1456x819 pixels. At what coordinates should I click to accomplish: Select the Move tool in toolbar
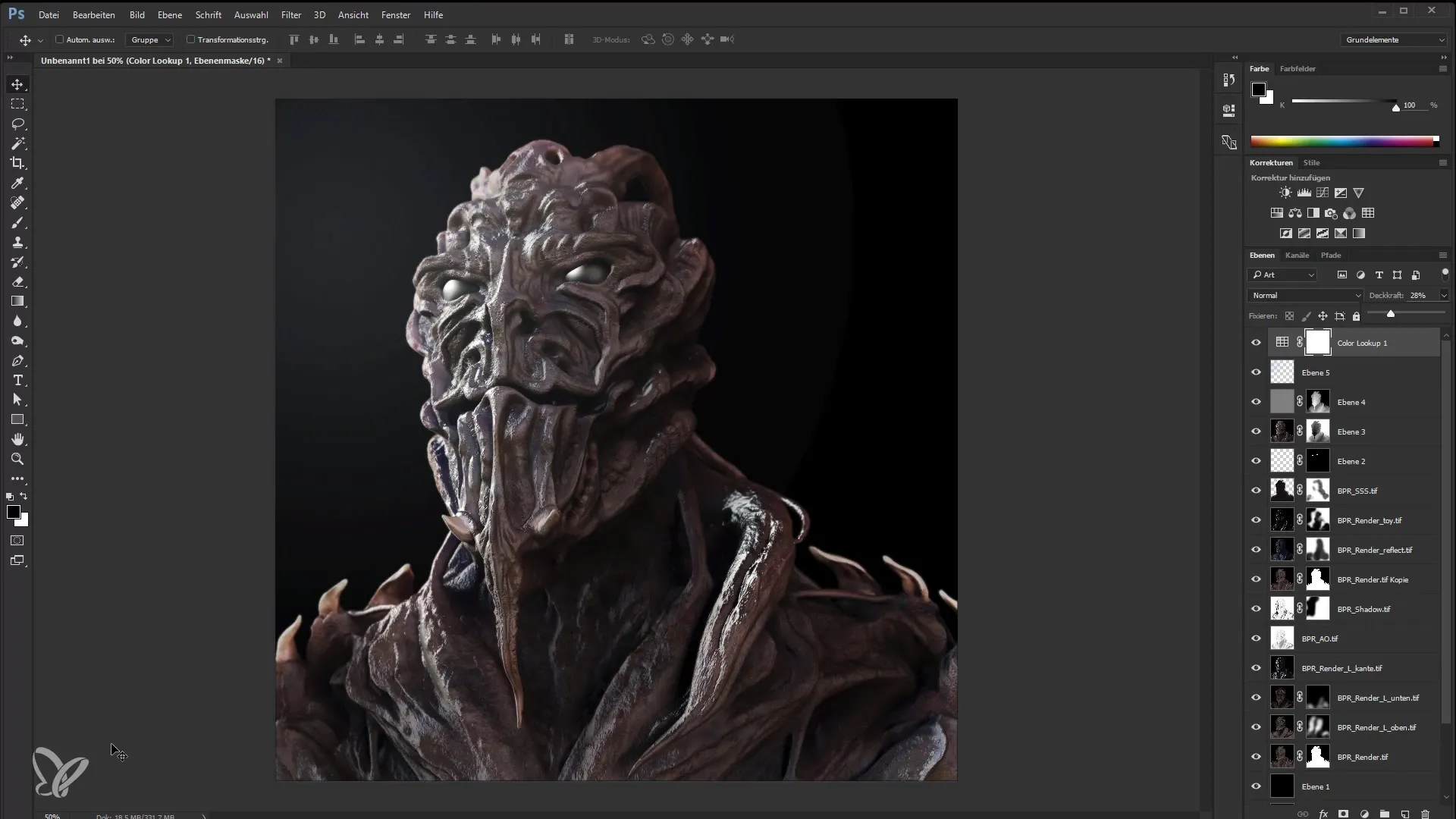17,84
